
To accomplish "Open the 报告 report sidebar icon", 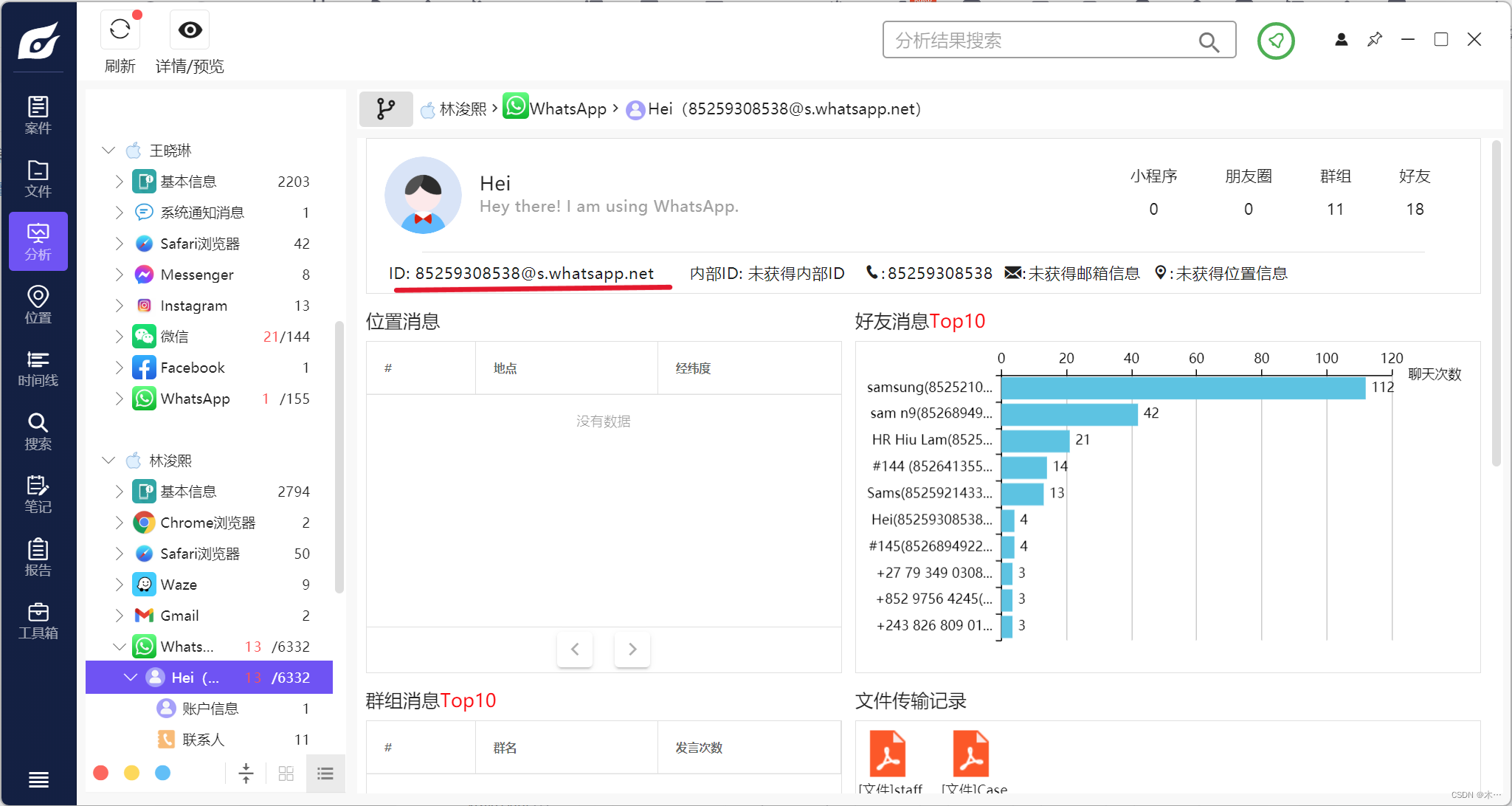I will (x=38, y=557).
